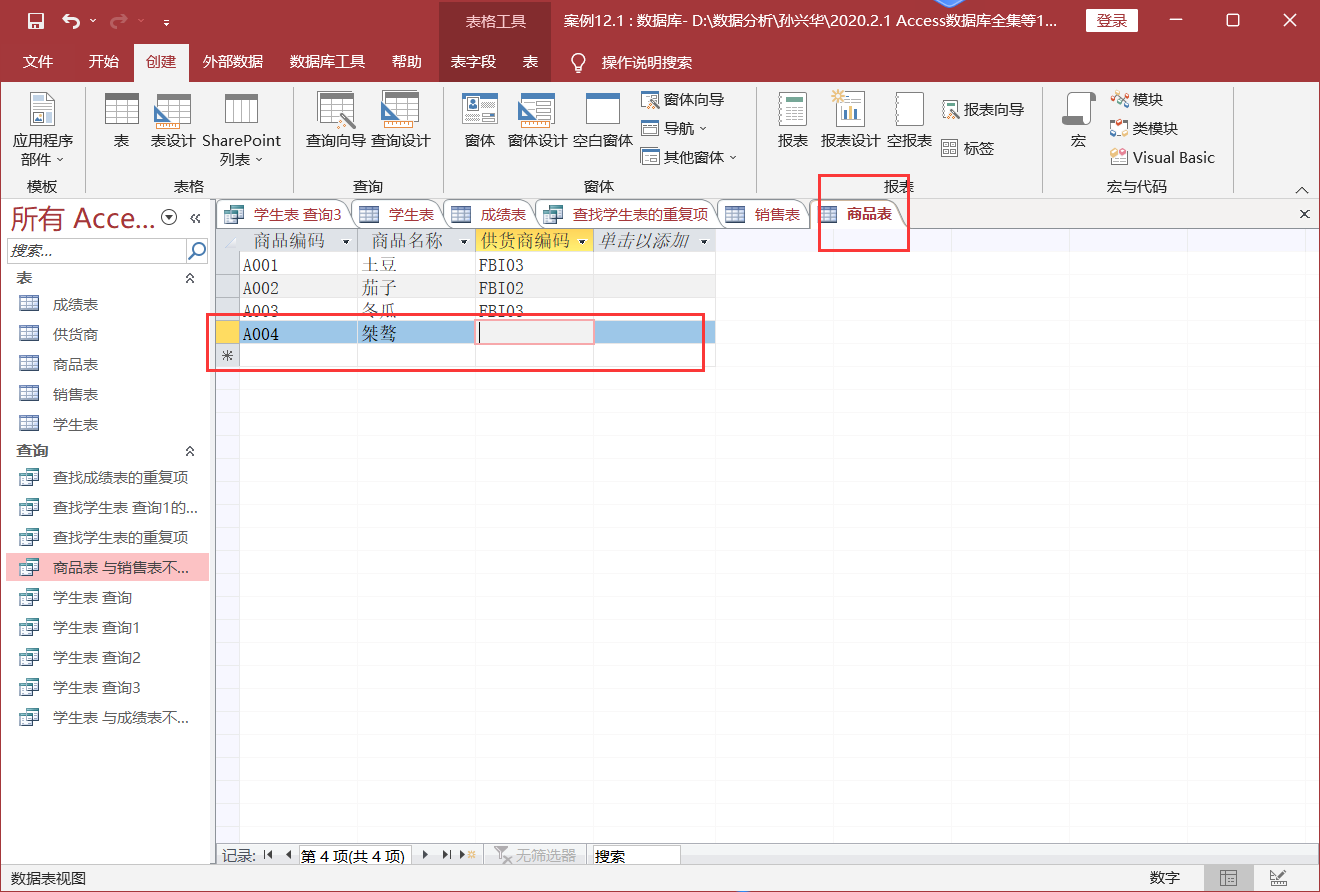This screenshot has width=1320, height=892.
Task: Collapse the Tables (表) group
Action: [190, 278]
